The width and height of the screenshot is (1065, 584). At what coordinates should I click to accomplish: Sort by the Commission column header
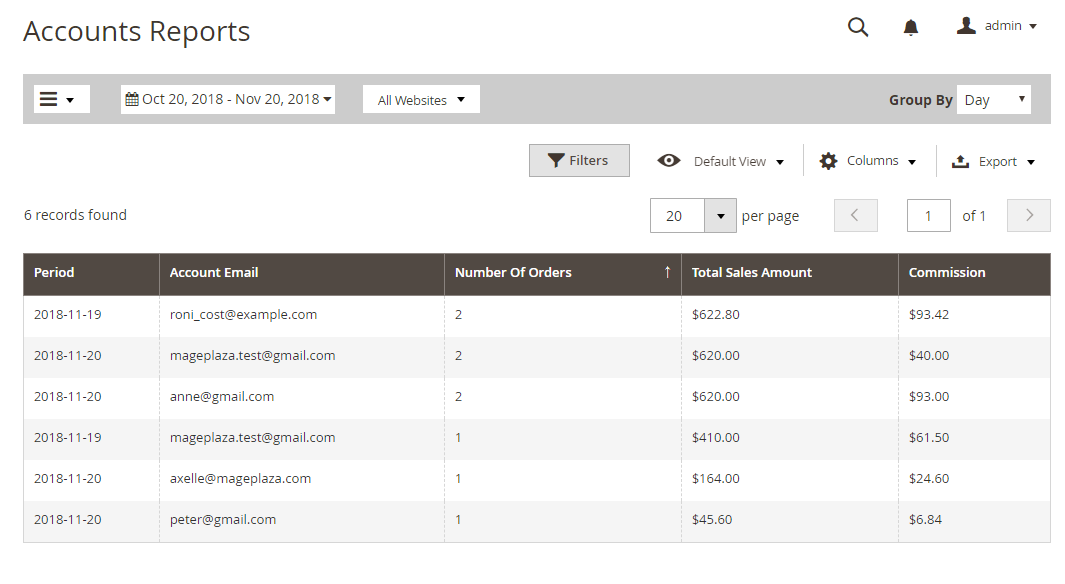point(947,272)
